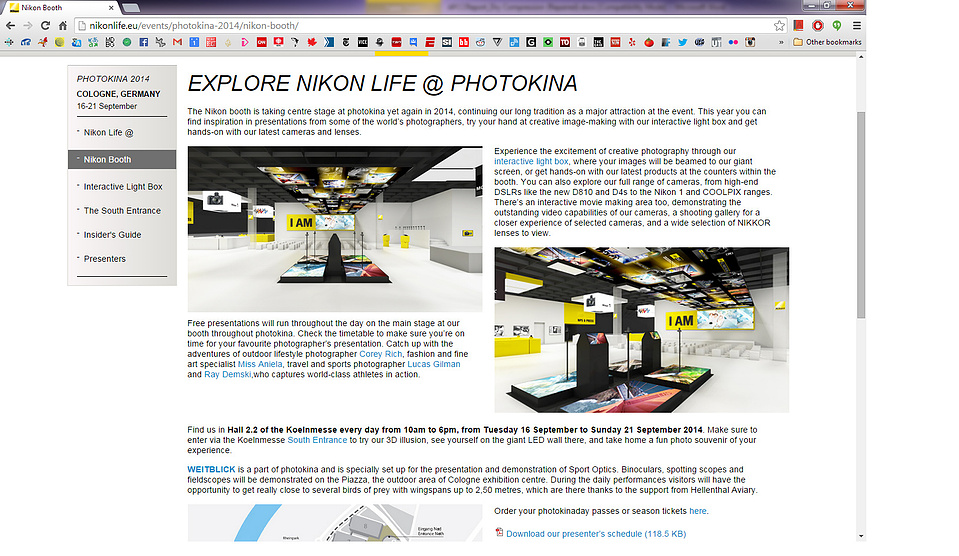959x556 pixels.
Task: Open Presenters sidebar item
Action: click(x=105, y=259)
